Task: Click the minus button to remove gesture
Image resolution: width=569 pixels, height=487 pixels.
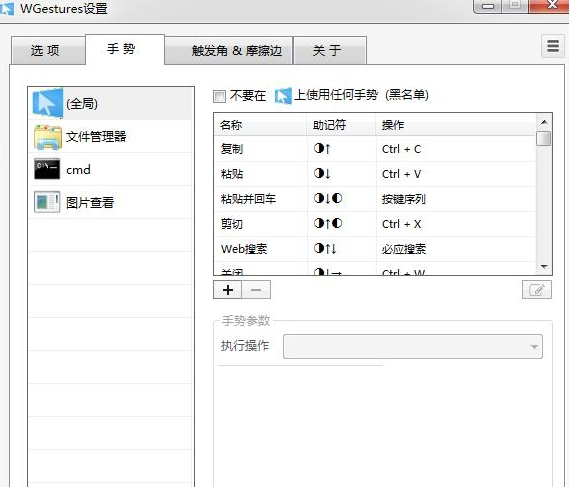Action: point(256,290)
